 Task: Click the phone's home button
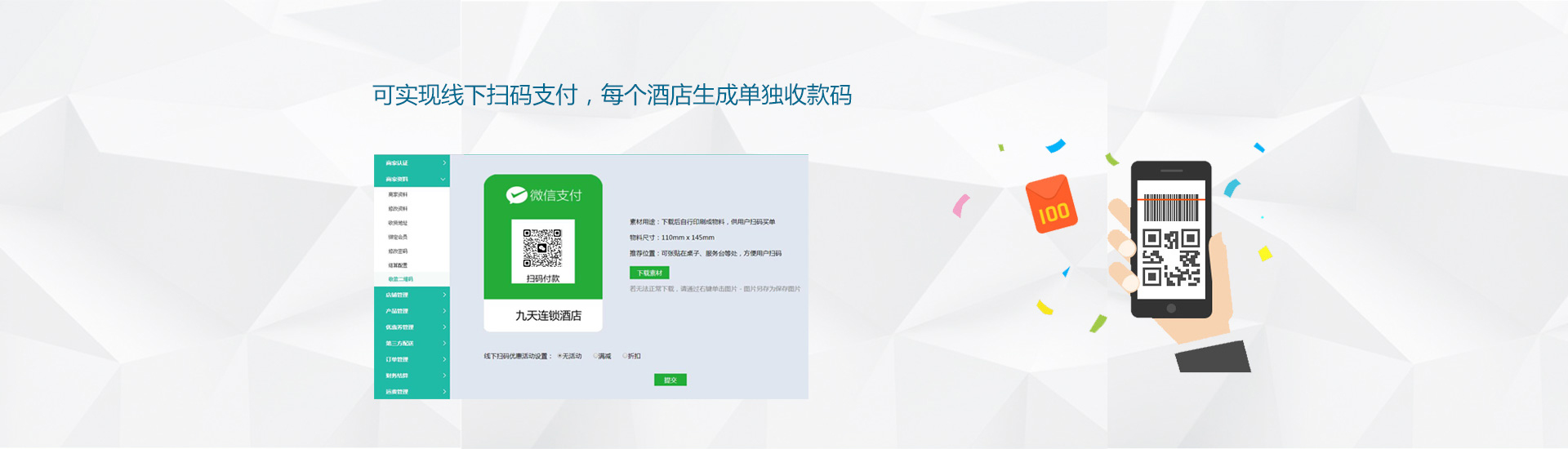click(x=1171, y=309)
